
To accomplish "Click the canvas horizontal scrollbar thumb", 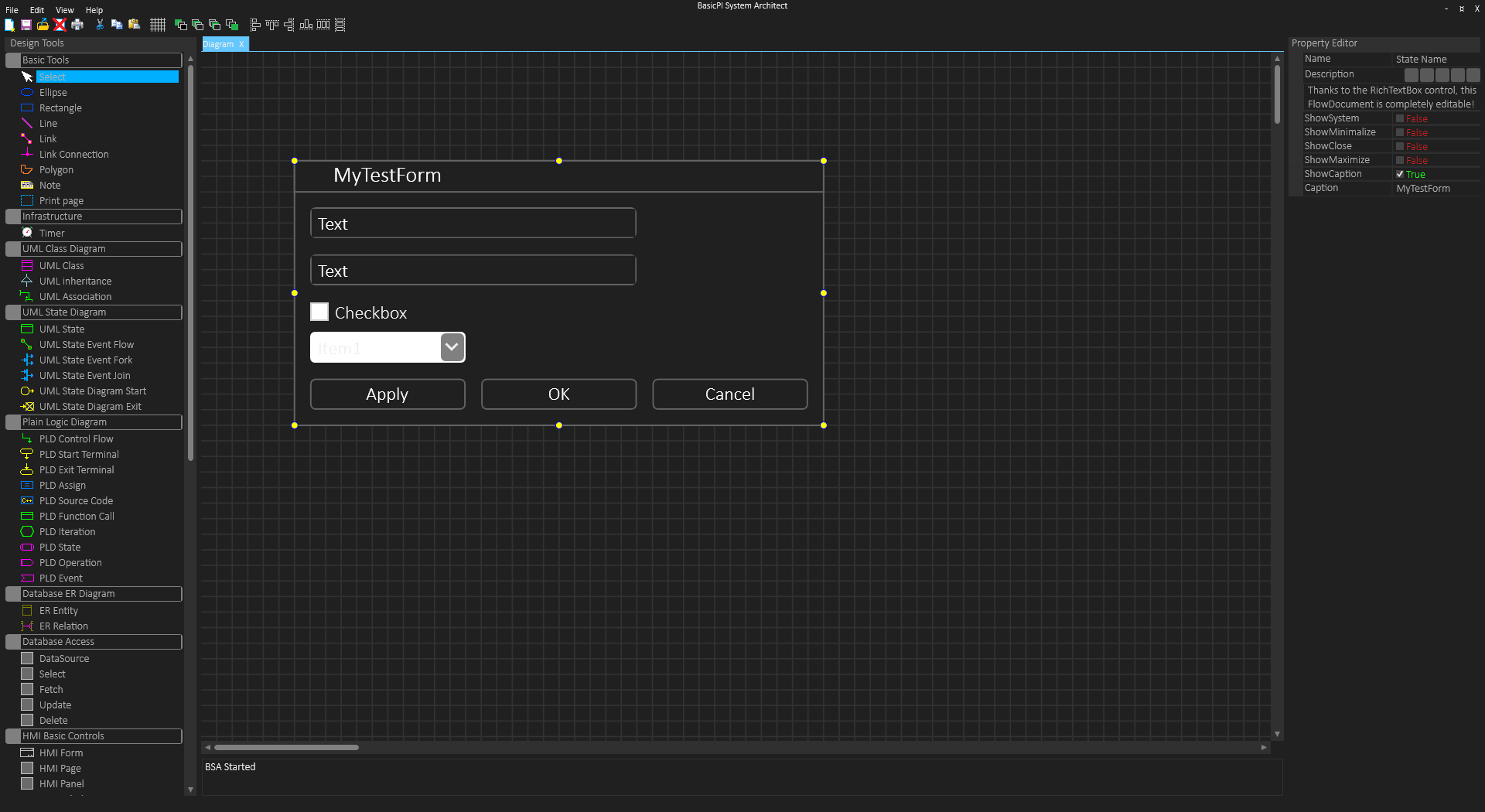I will [x=286, y=747].
